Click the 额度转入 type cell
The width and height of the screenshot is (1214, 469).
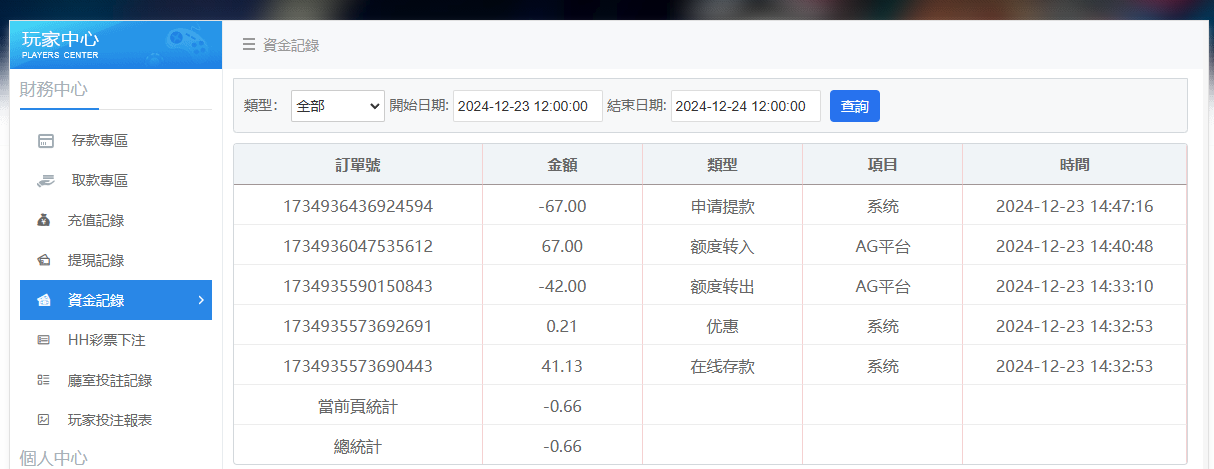[722, 246]
